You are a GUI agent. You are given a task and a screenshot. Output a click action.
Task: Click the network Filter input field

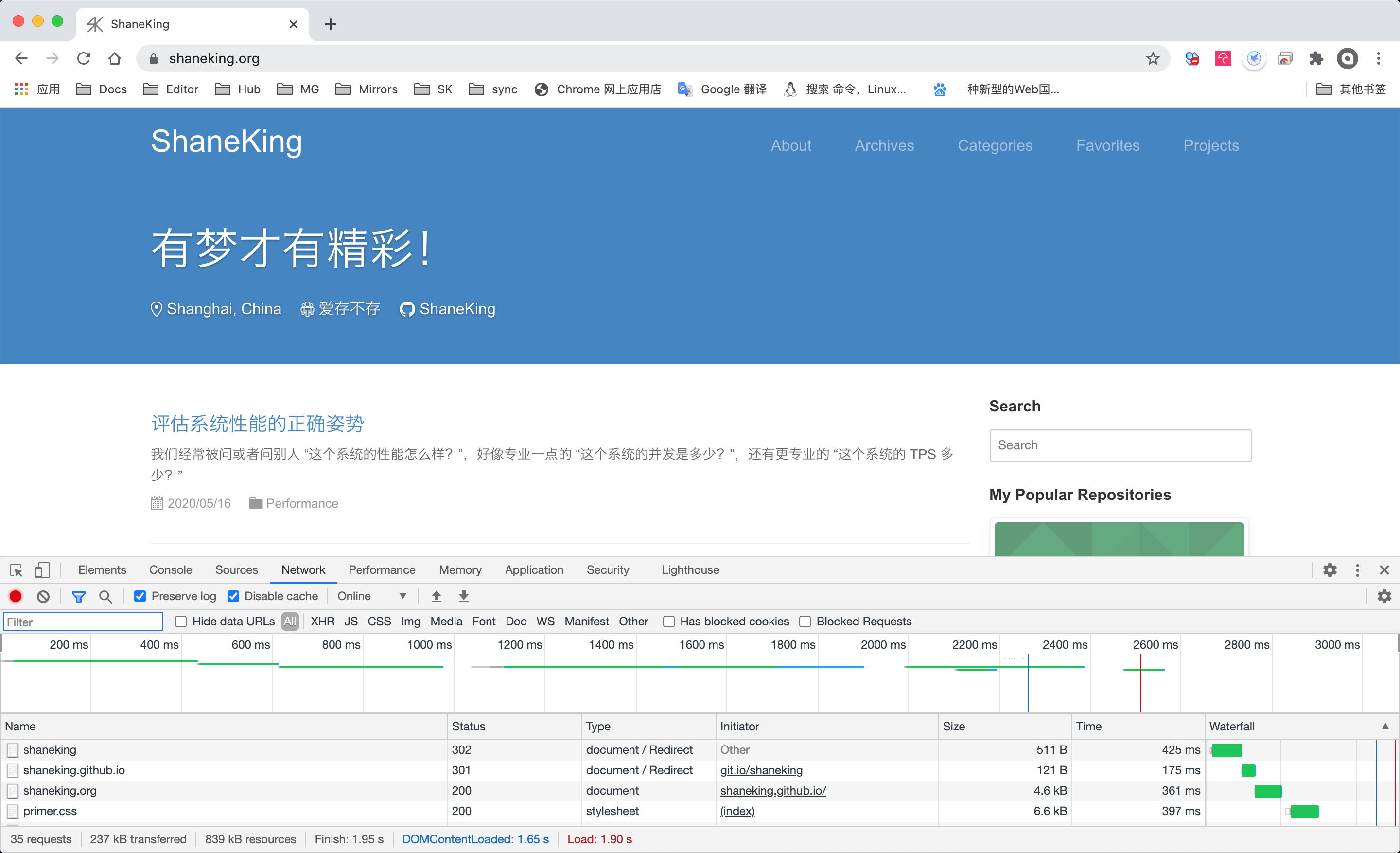[x=83, y=622]
